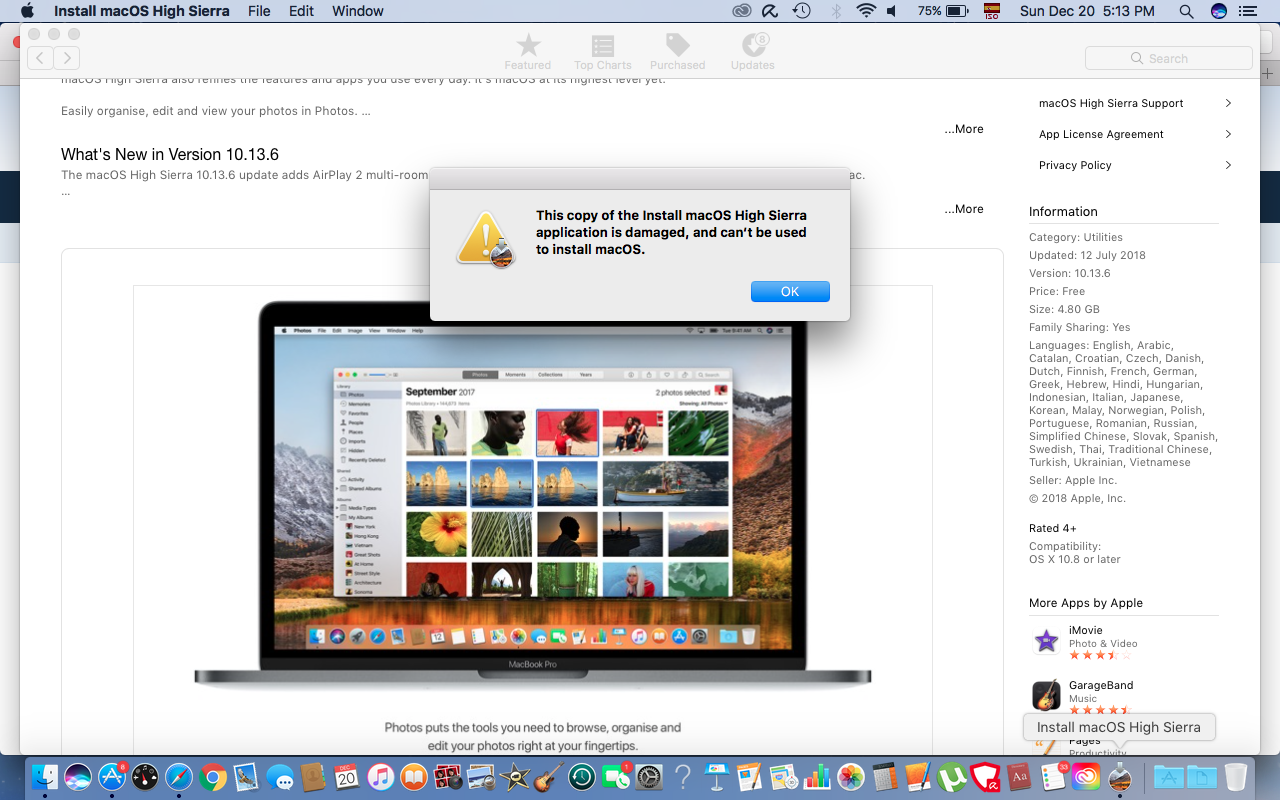Go back with the App Store back arrow
Screen dimensions: 1280x800
(x=40, y=58)
